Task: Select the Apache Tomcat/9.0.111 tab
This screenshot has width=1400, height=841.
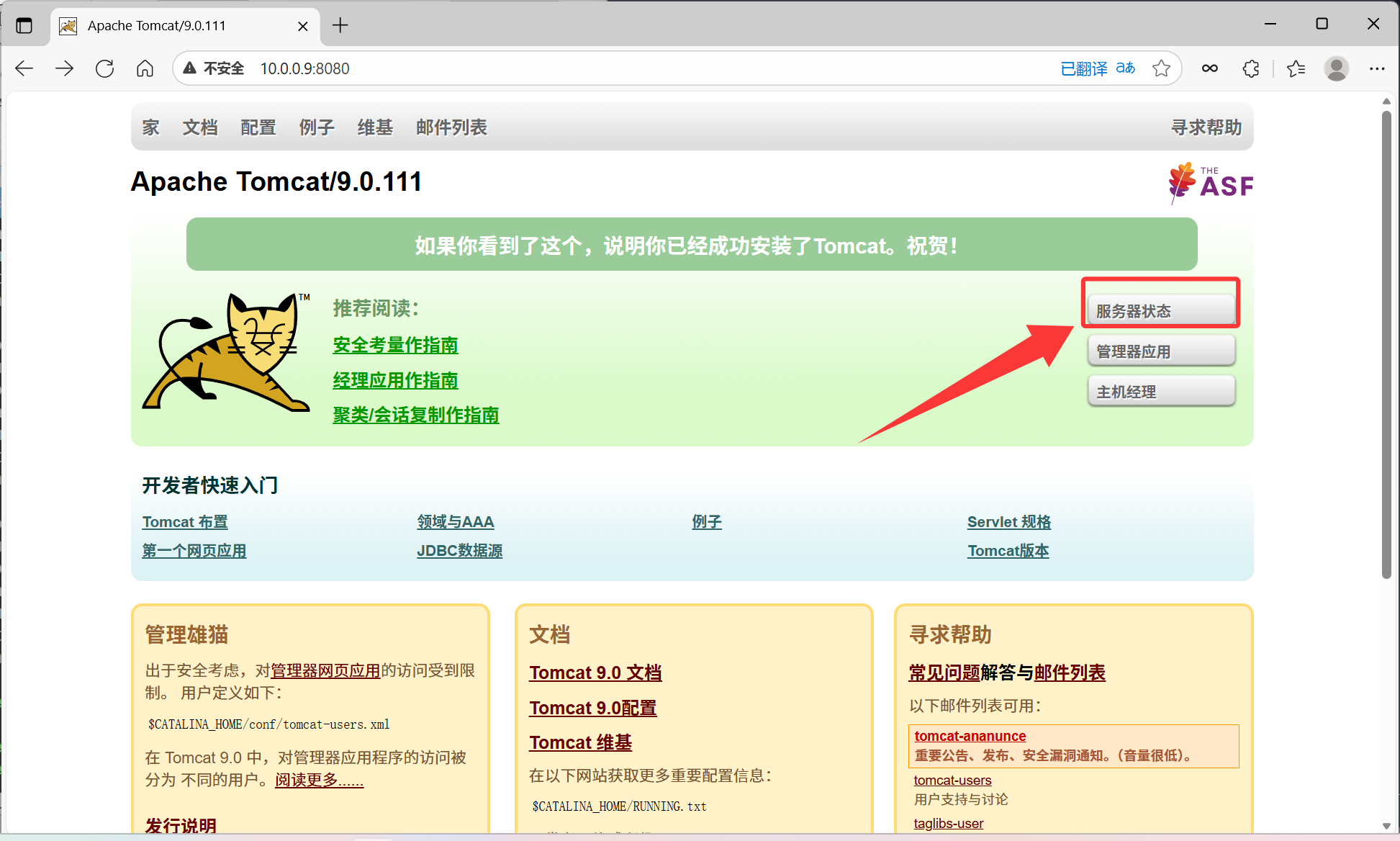Action: tap(186, 26)
